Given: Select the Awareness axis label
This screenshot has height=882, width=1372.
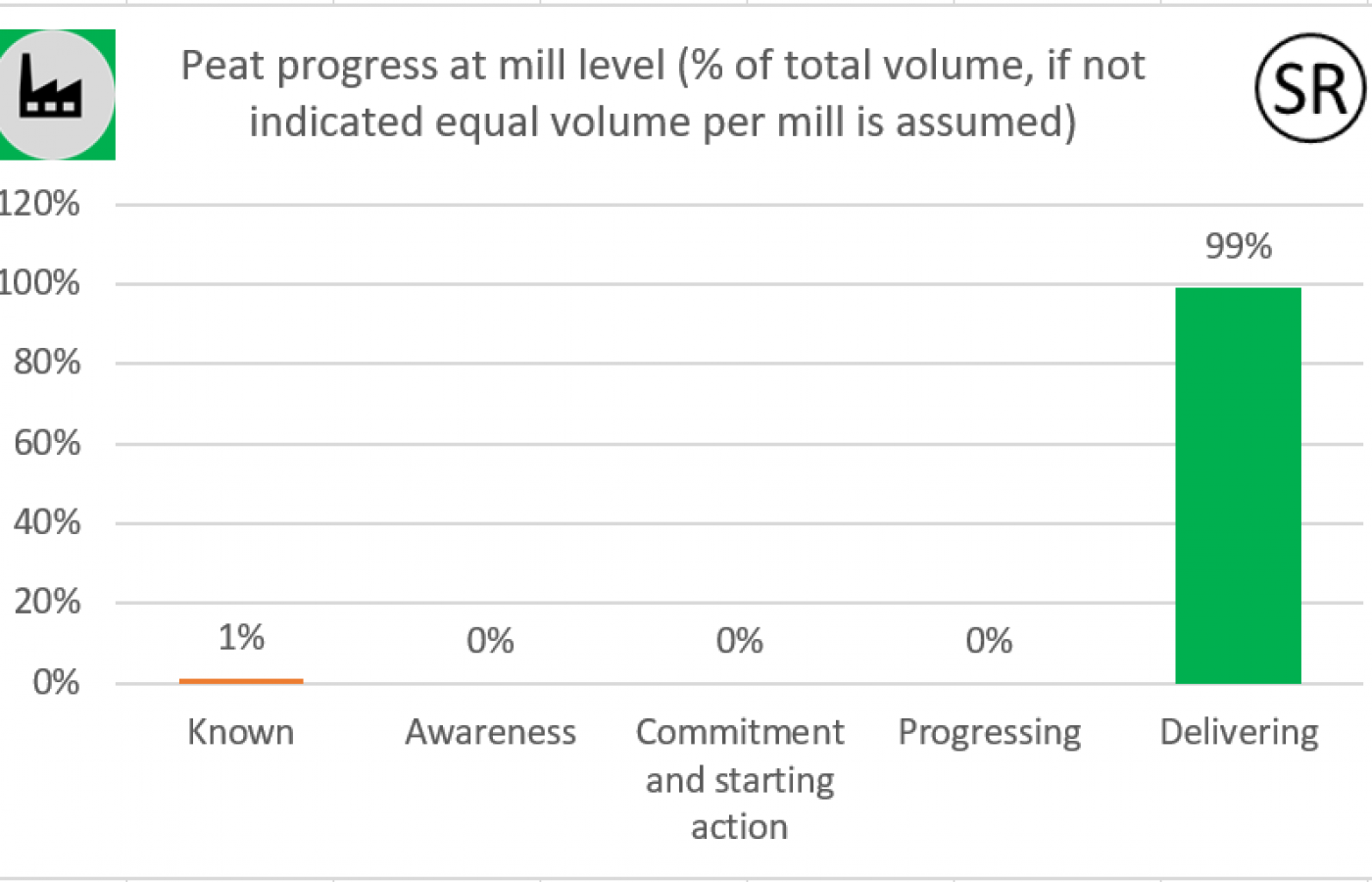Looking at the screenshot, I should [x=491, y=732].
